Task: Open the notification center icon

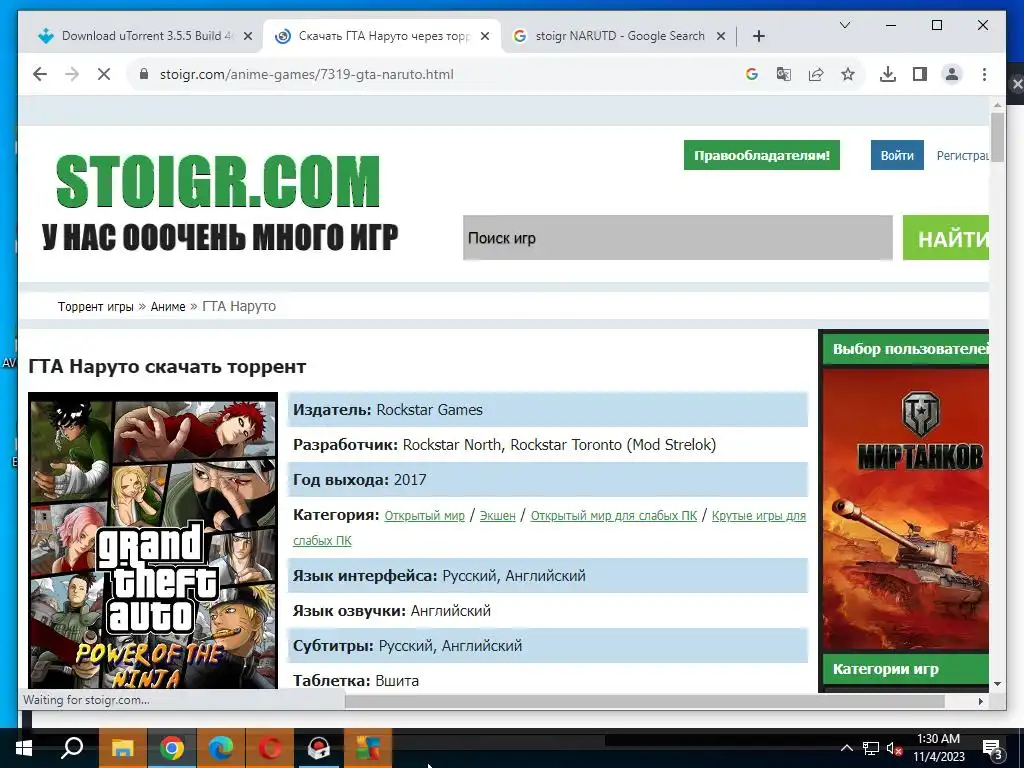Action: tap(993, 748)
